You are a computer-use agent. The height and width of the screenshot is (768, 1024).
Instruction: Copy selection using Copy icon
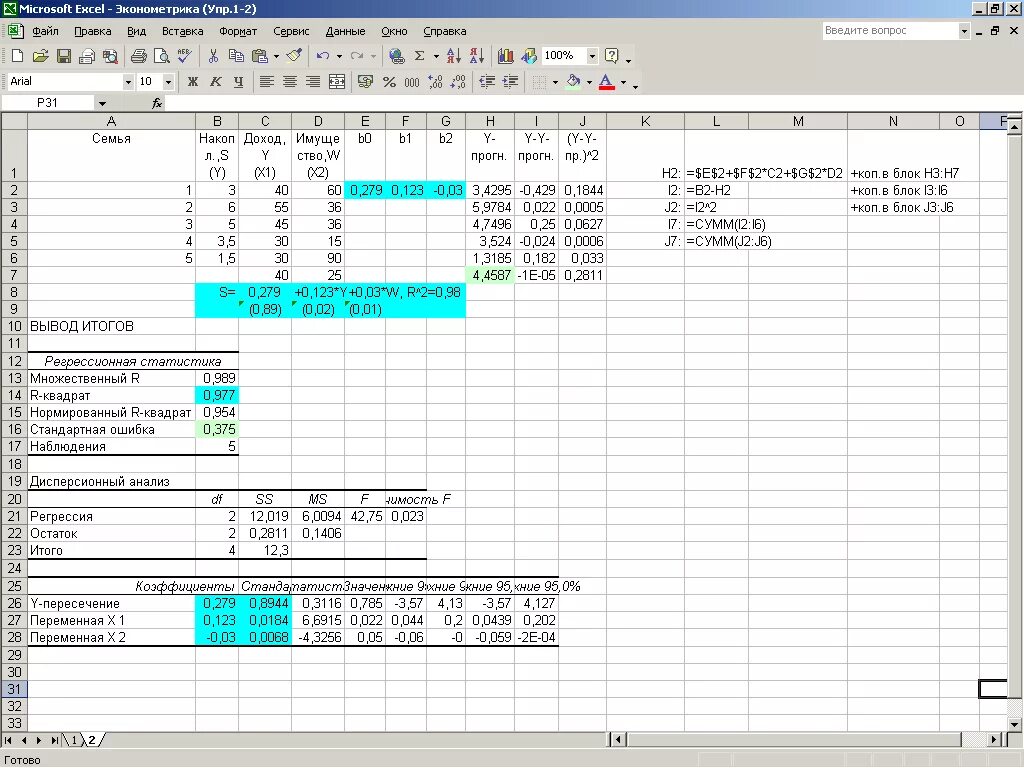(236, 56)
